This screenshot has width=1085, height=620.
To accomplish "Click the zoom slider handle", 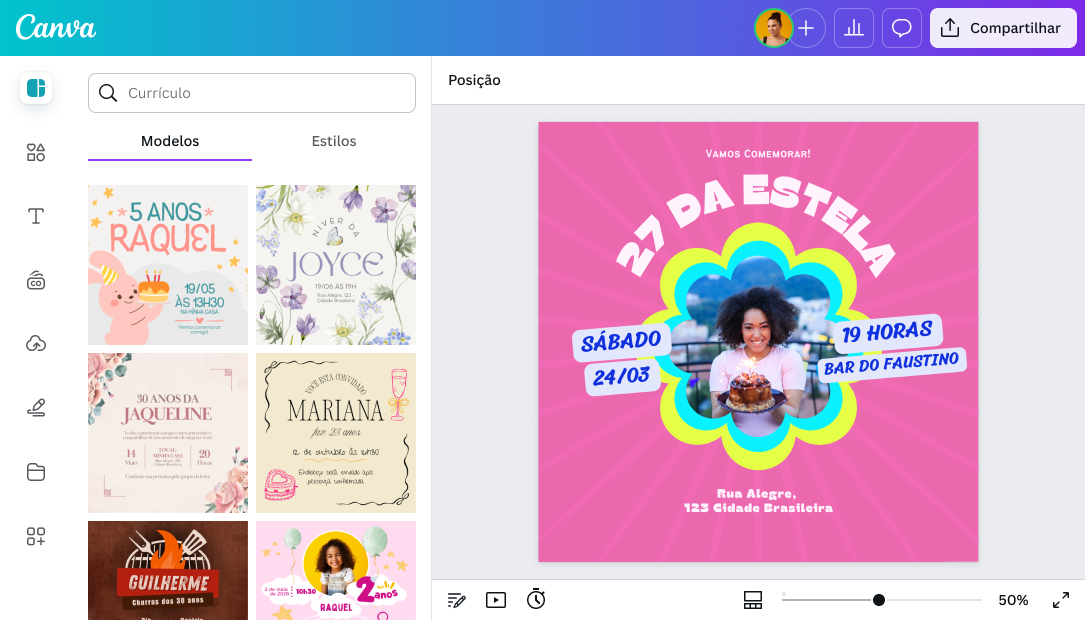I will click(x=879, y=600).
